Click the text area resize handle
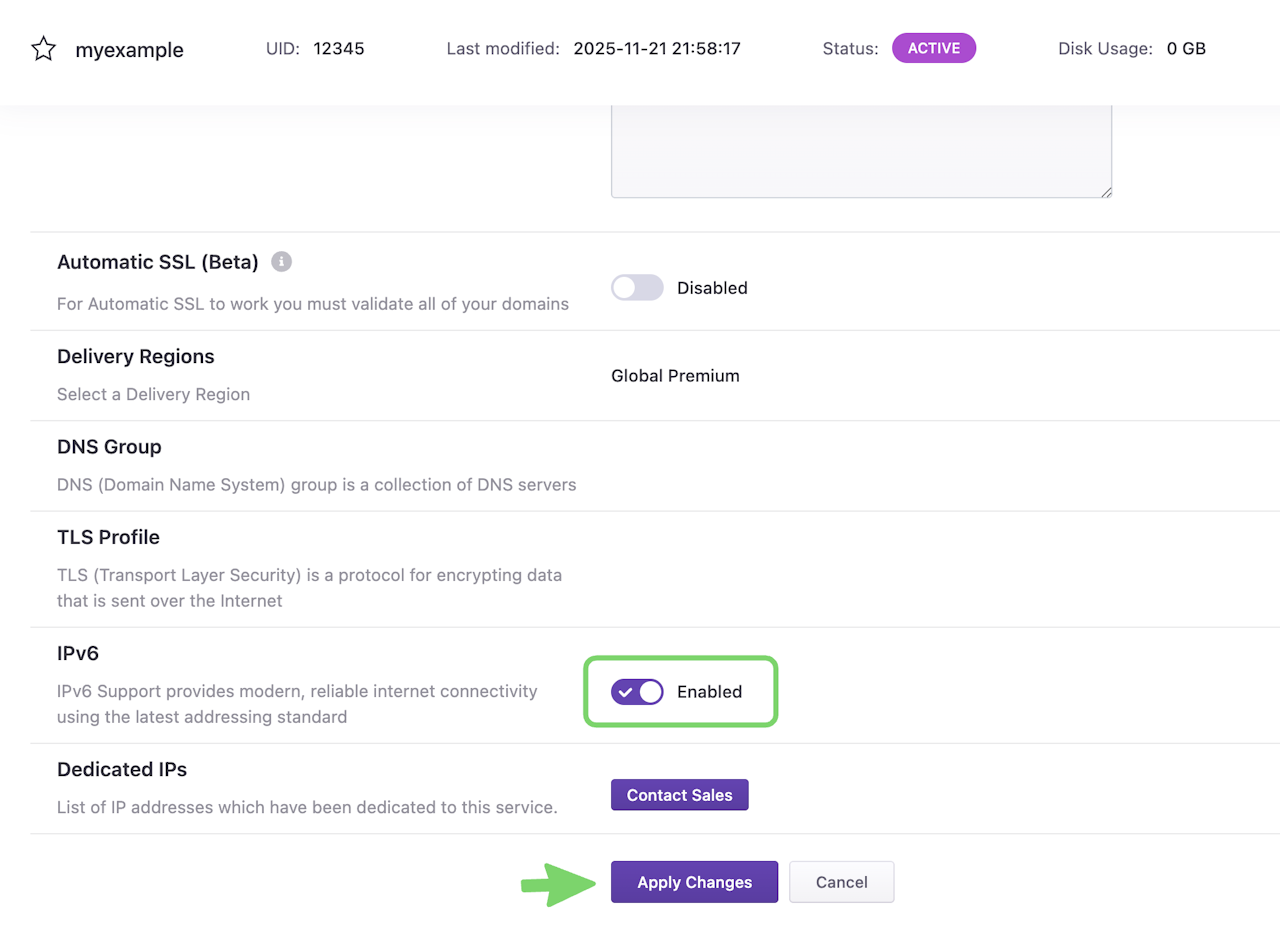The height and width of the screenshot is (936, 1280). 1106,192
